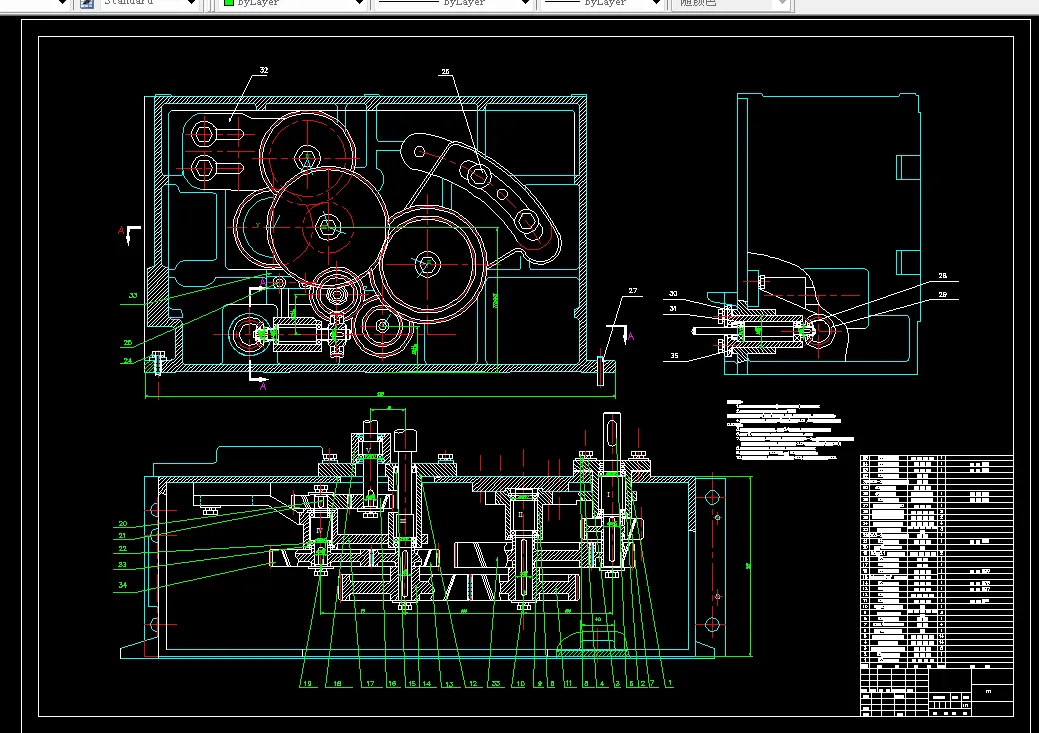This screenshot has width=1039, height=733.
Task: Select bottom callout label 1
Action: point(670,683)
